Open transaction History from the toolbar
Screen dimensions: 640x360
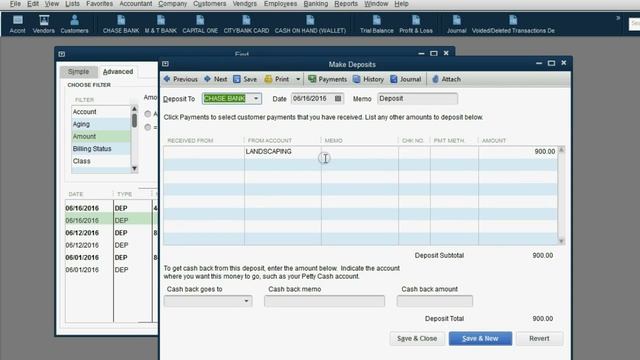point(369,79)
